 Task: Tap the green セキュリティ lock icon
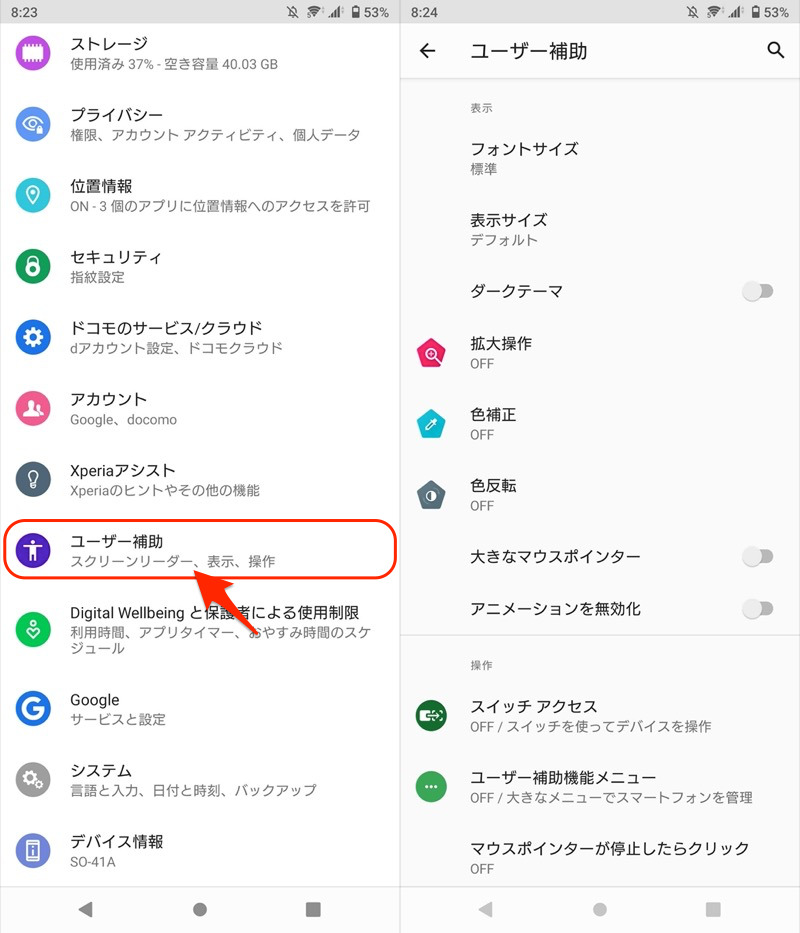[33, 266]
